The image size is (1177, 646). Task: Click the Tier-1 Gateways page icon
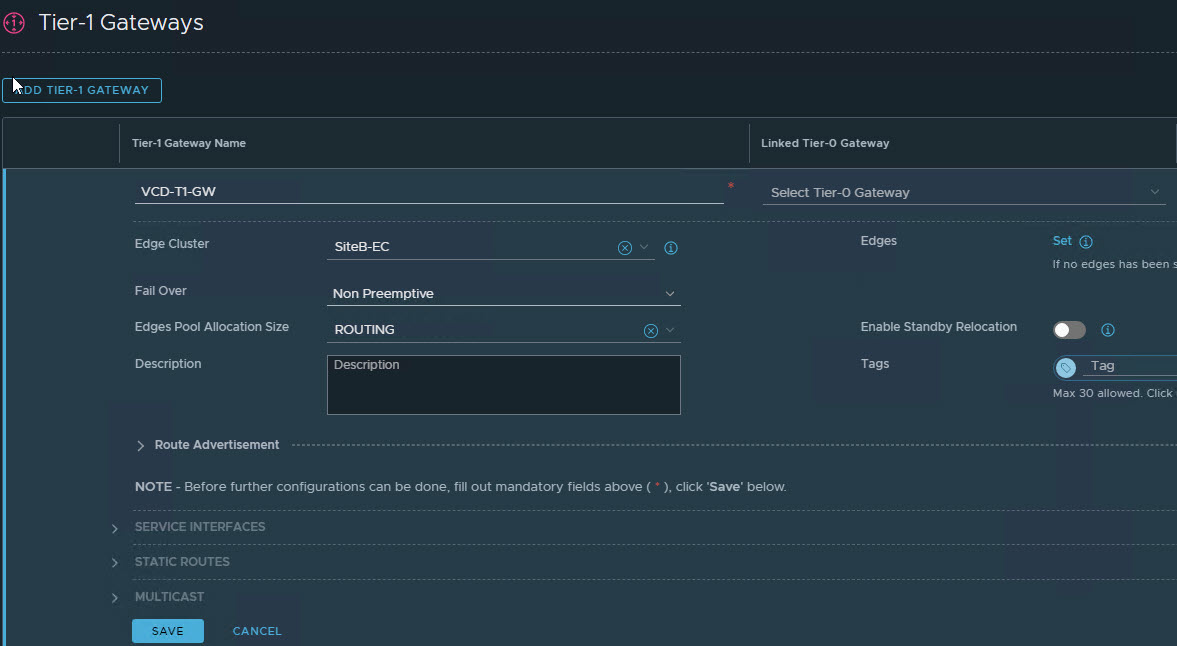[x=14, y=23]
